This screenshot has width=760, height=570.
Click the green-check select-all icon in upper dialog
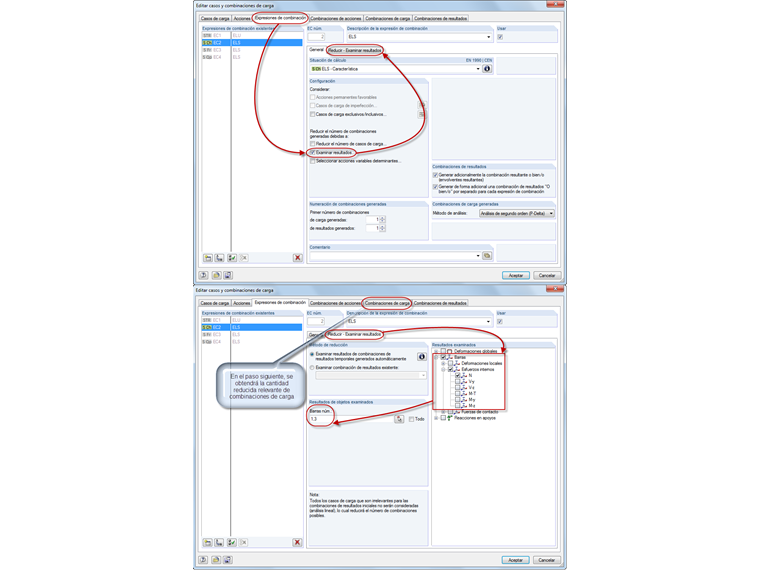click(232, 258)
